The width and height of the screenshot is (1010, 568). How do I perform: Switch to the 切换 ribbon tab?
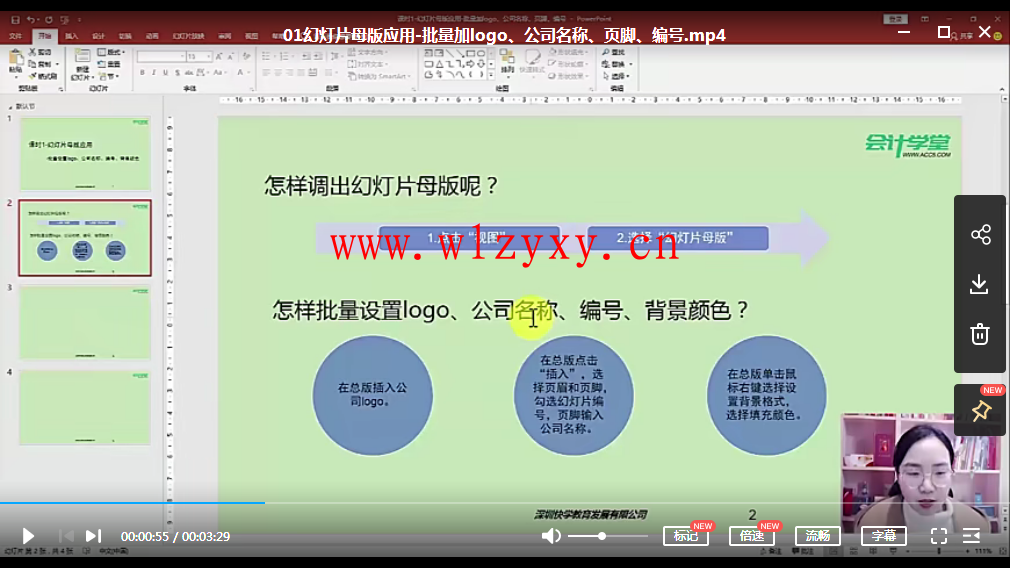pyautogui.click(x=125, y=36)
